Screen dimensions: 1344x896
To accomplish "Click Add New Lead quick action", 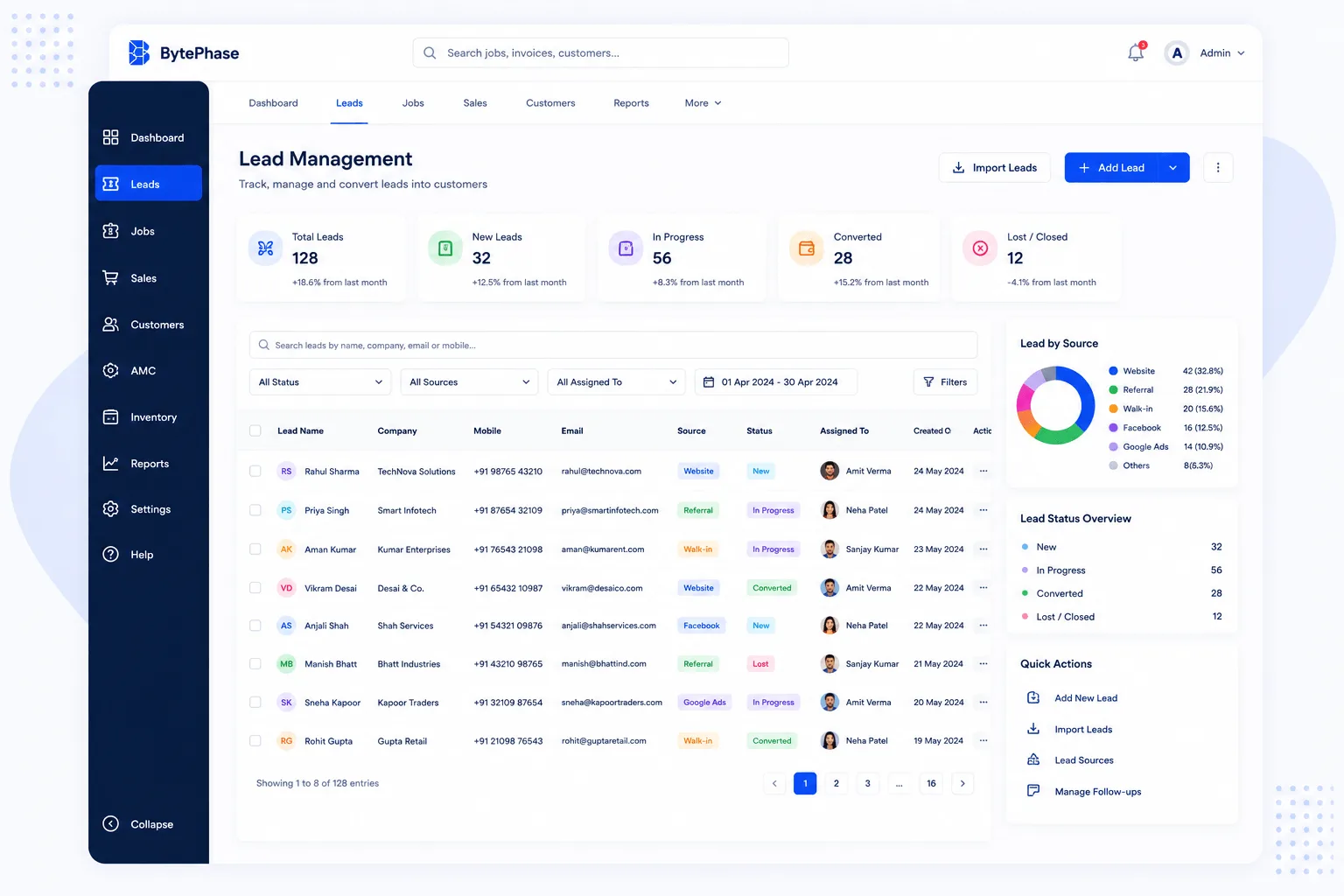I will [1072, 698].
